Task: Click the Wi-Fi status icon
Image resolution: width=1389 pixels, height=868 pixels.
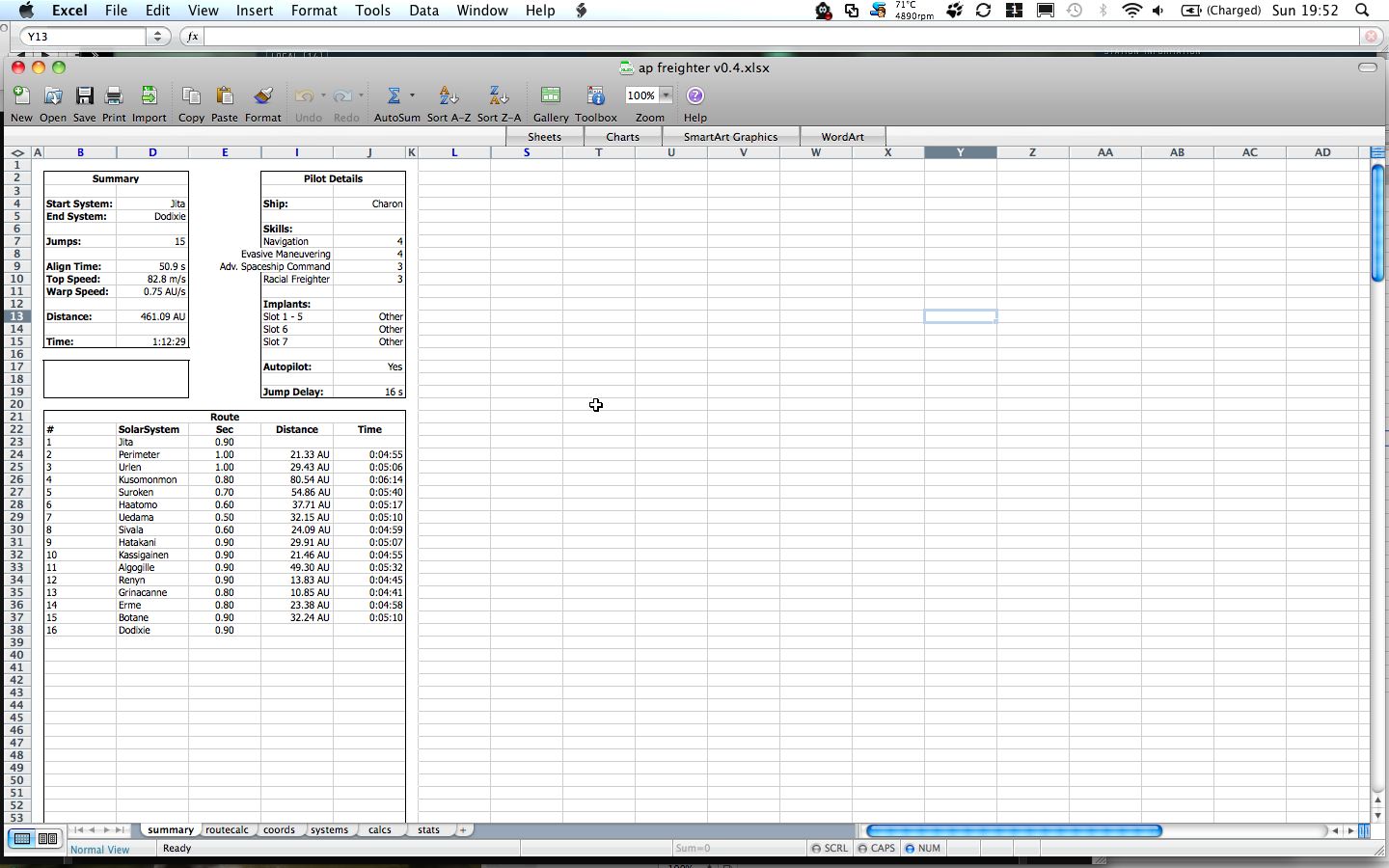Action: (1132, 11)
